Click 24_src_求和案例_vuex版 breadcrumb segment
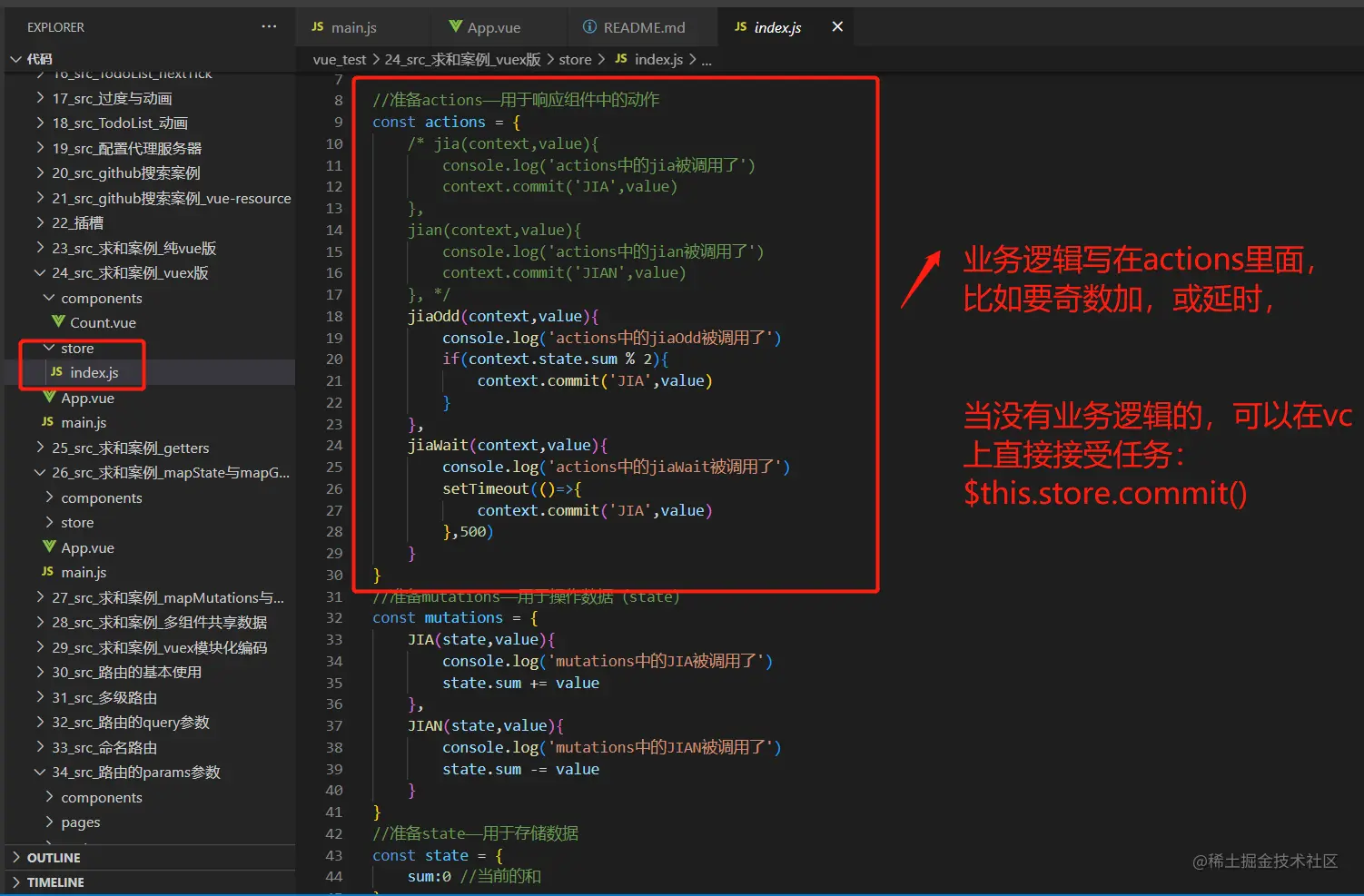The height and width of the screenshot is (896, 1364). click(x=462, y=60)
